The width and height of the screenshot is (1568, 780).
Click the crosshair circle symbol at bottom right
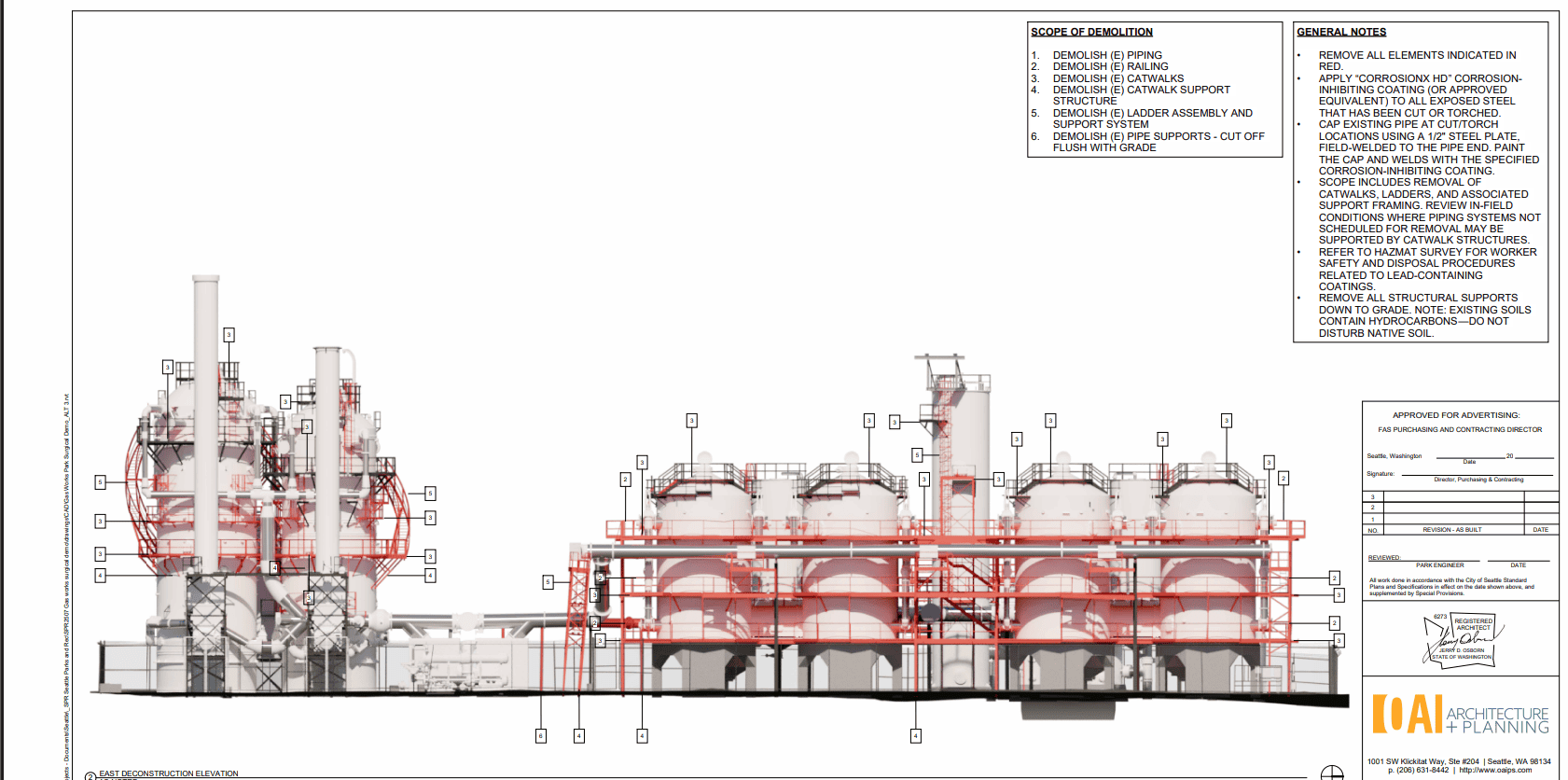[1331, 773]
